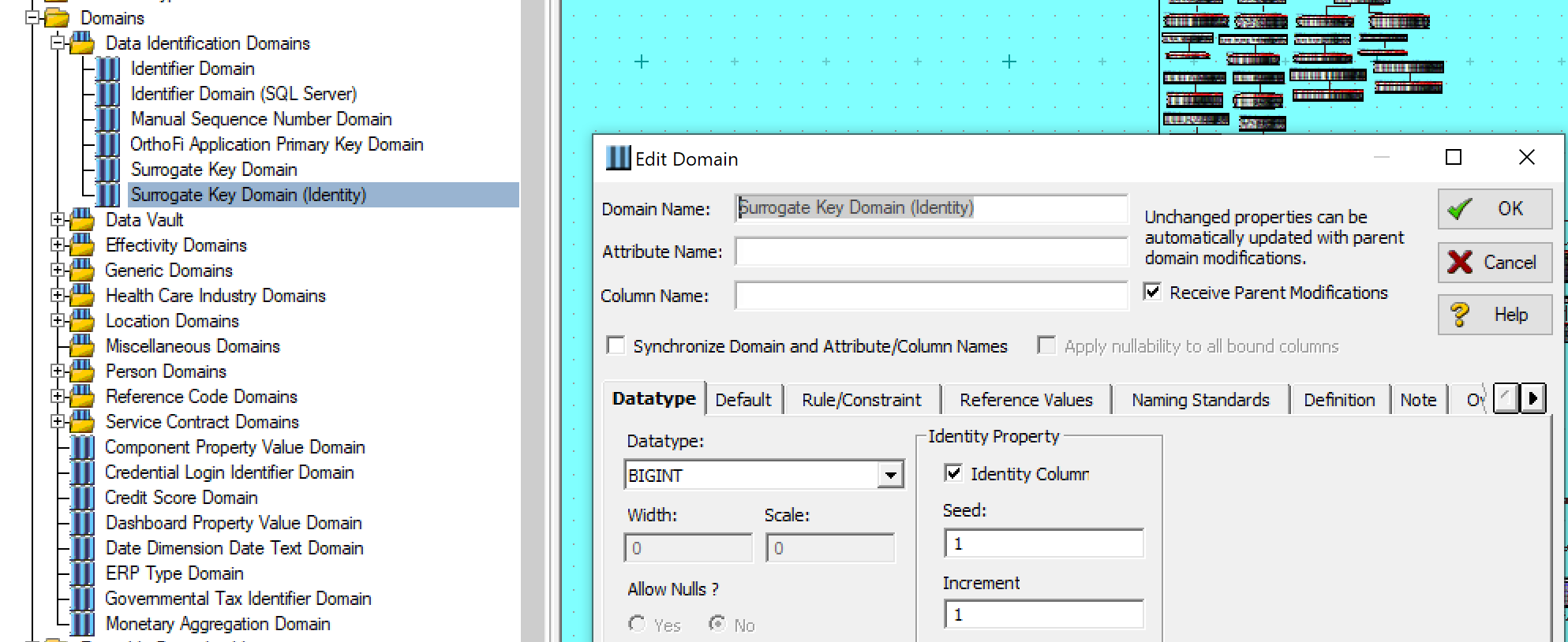Uncheck the Identity Column checkbox

point(953,473)
